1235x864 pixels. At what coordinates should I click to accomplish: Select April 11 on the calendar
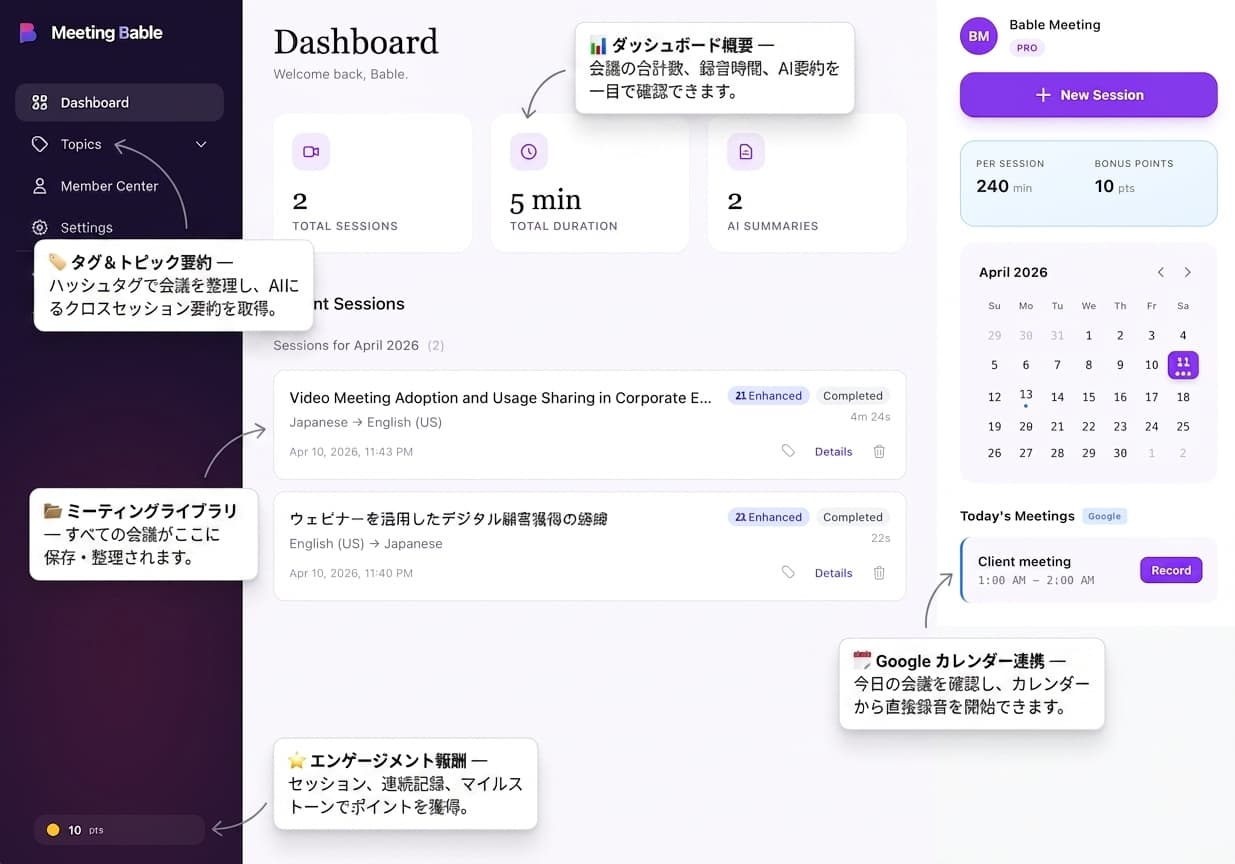[1183, 365]
